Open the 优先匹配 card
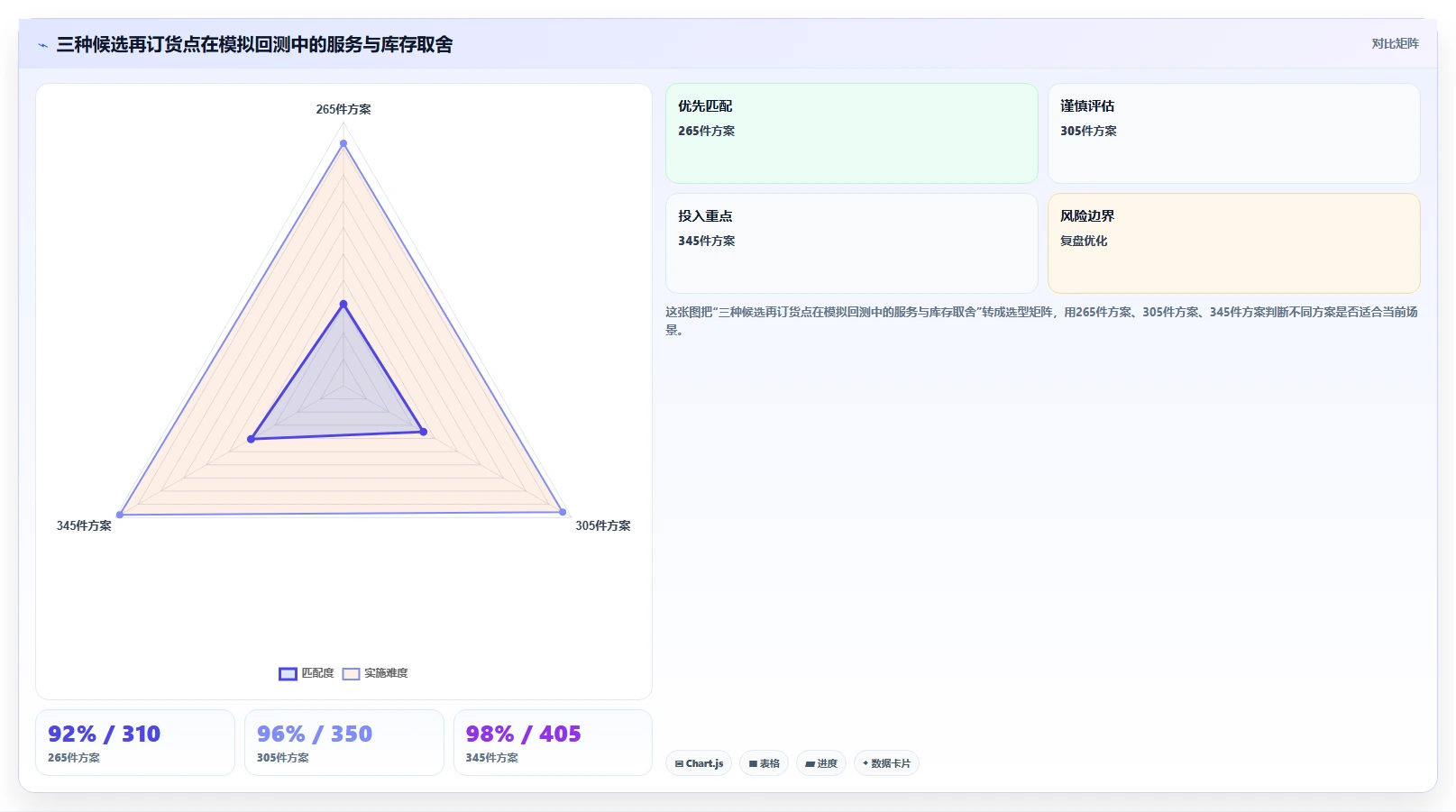Screen dimensions: 1456x812 [852, 133]
